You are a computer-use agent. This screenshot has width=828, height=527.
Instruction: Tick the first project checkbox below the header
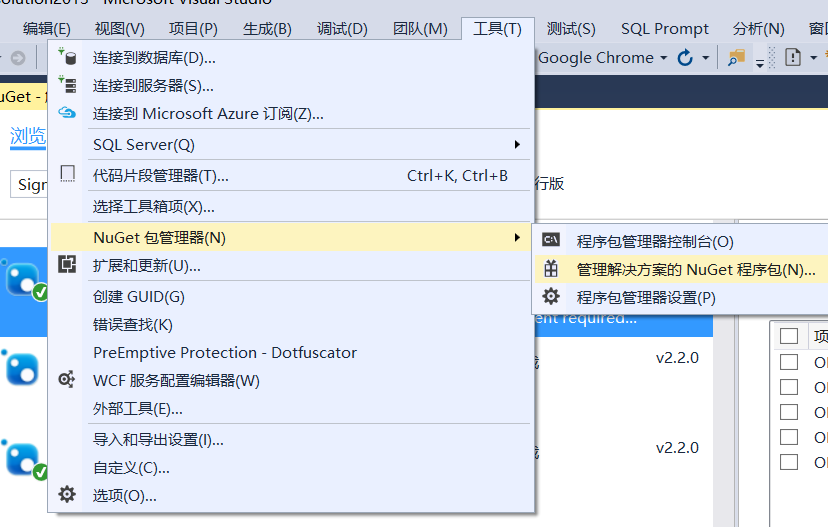coord(789,362)
